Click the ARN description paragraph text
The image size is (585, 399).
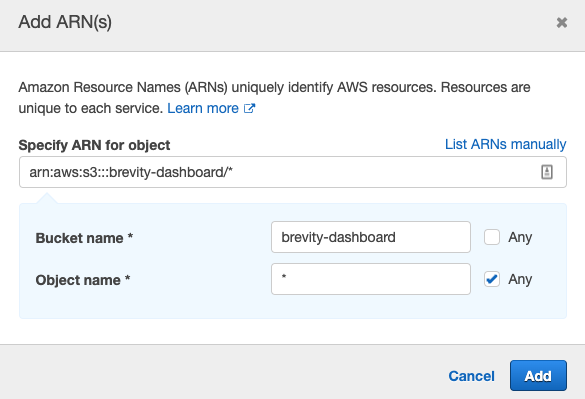pos(274,98)
